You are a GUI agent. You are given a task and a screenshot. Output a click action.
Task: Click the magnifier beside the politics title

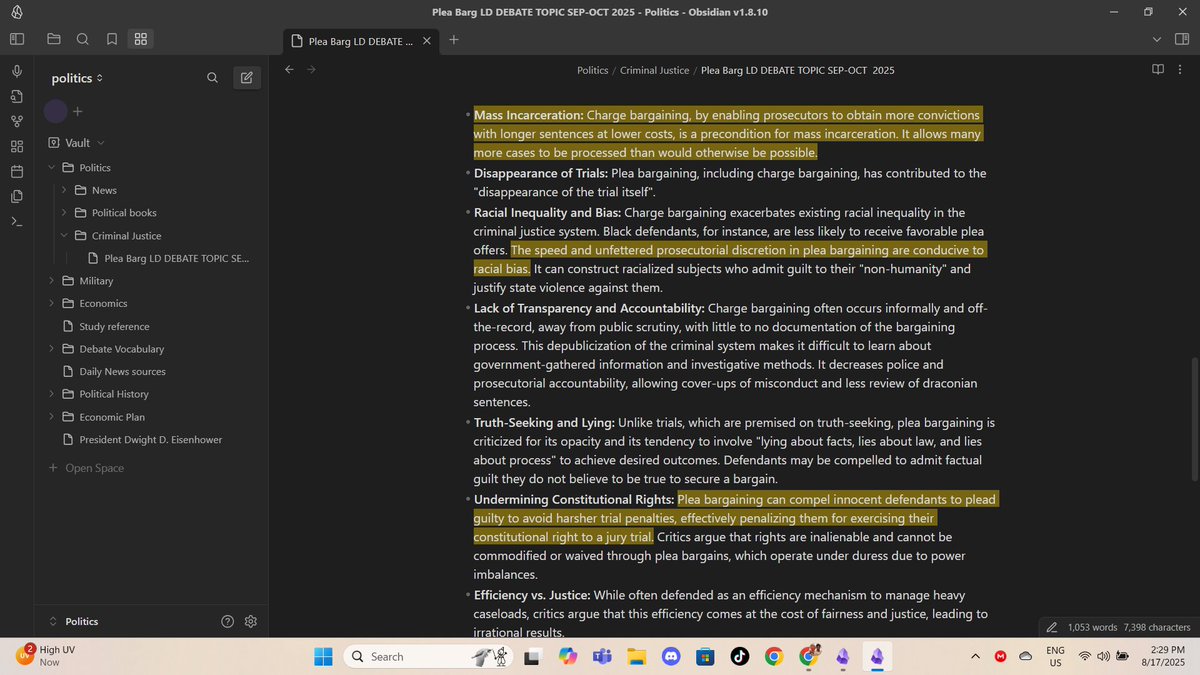(212, 77)
